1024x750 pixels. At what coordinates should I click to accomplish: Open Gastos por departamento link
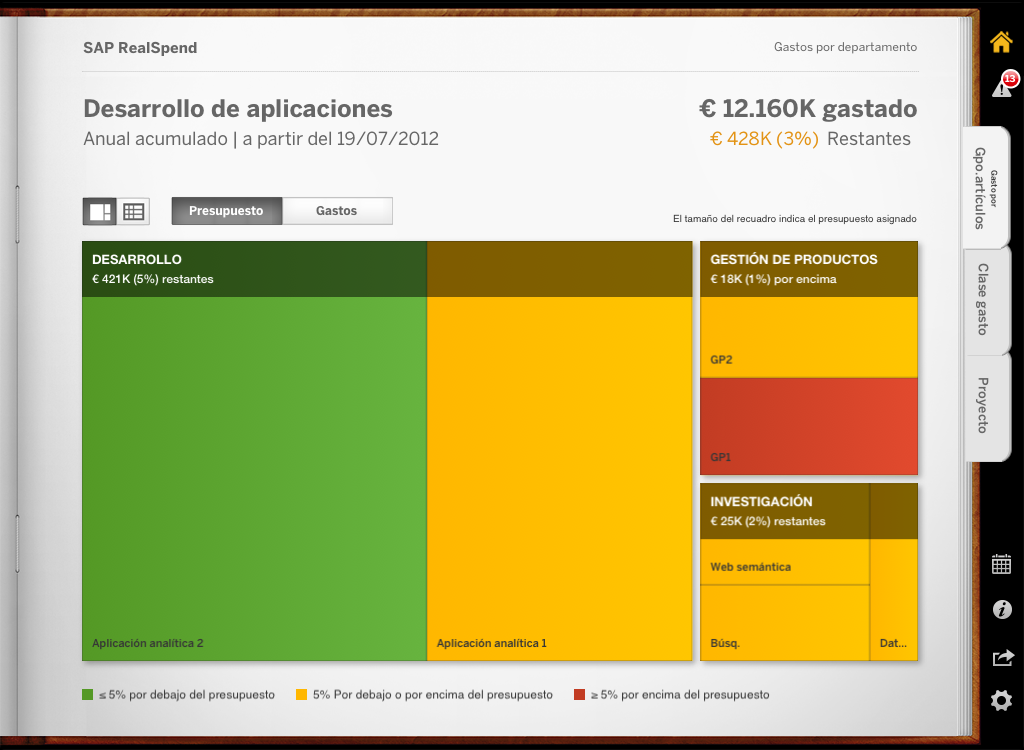(x=845, y=47)
